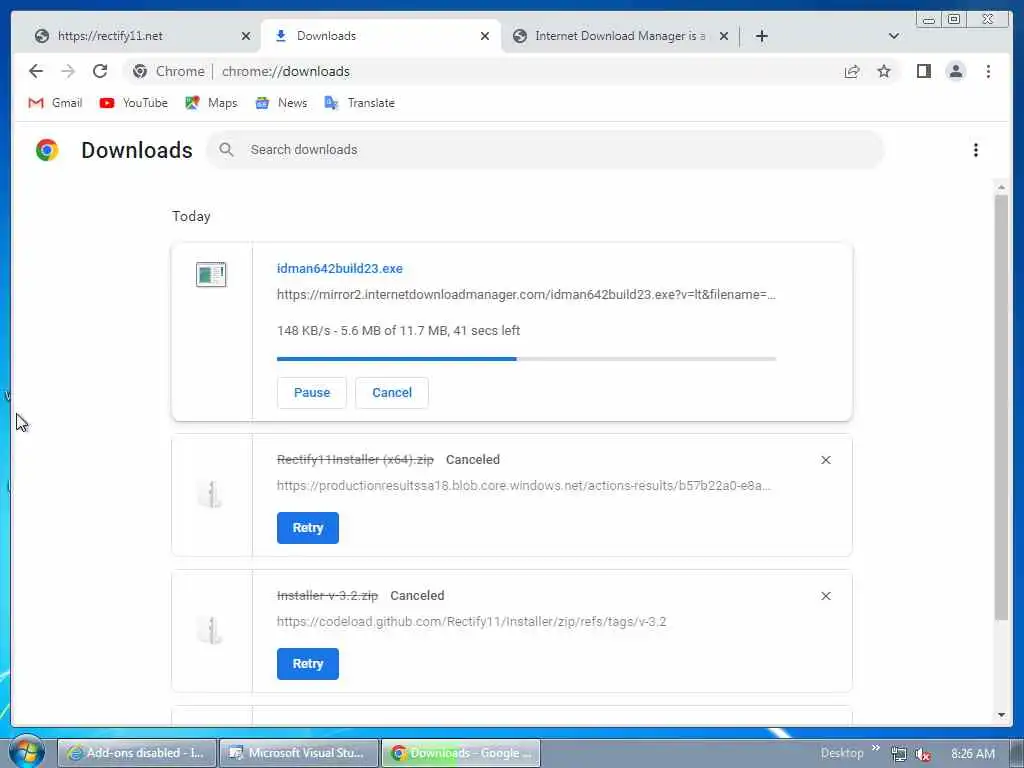This screenshot has height=768, width=1024.
Task: Go back using the browser back arrow
Action: point(36,71)
